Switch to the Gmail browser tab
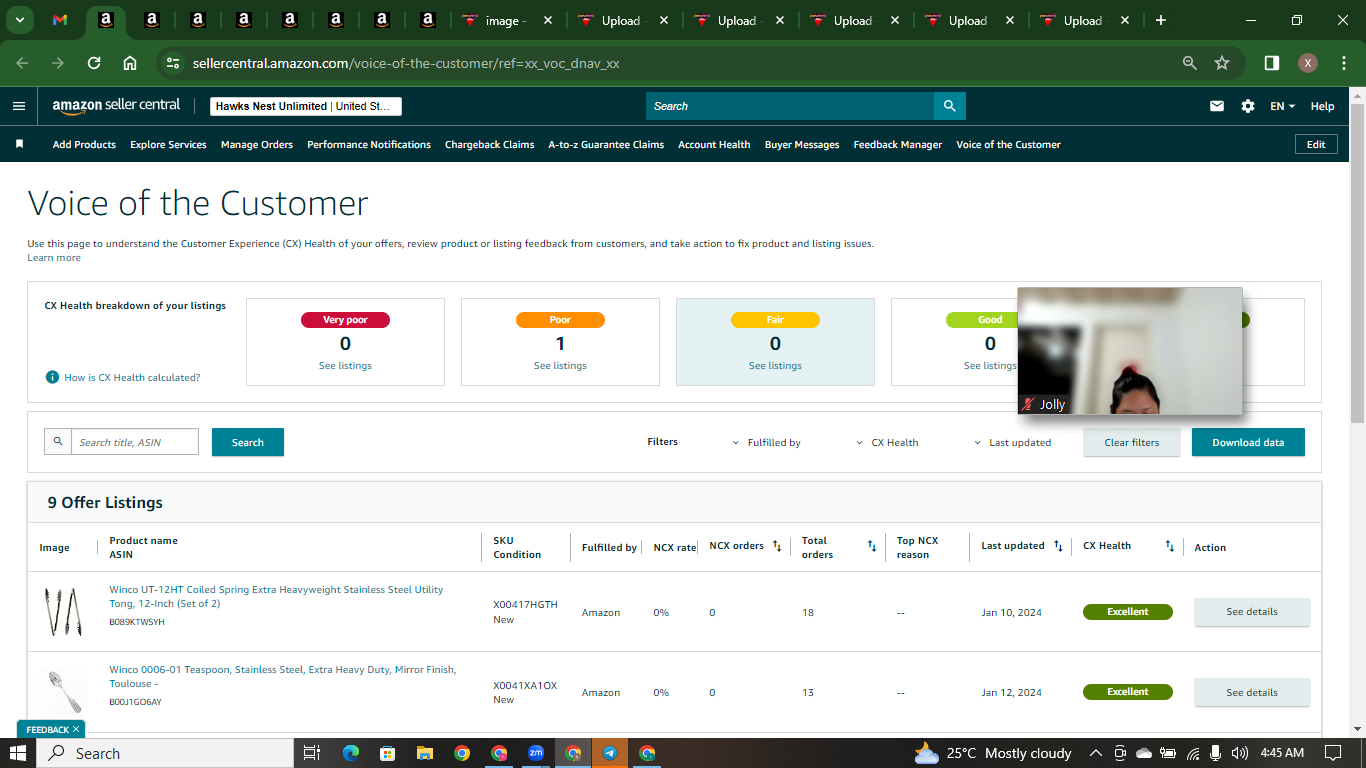The width and height of the screenshot is (1366, 768). point(60,20)
